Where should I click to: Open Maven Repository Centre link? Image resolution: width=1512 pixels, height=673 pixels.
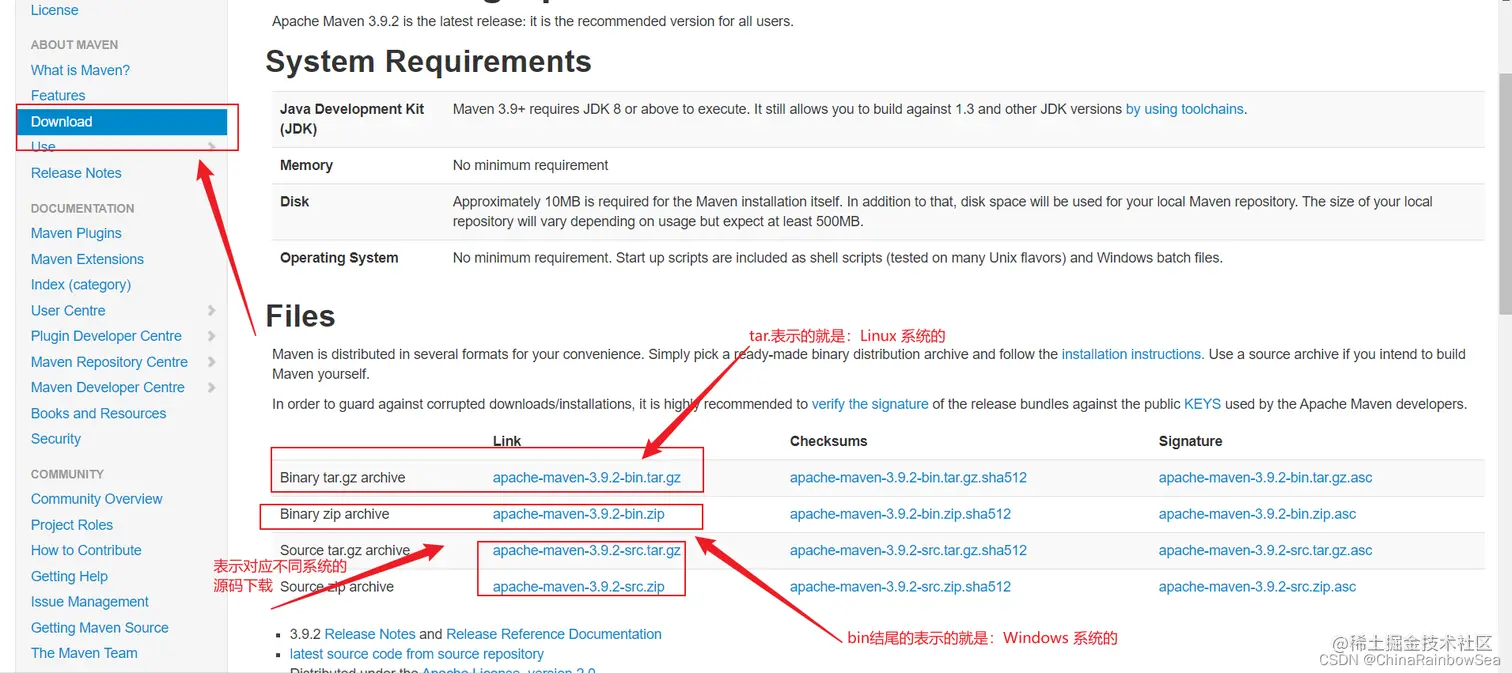tap(109, 362)
